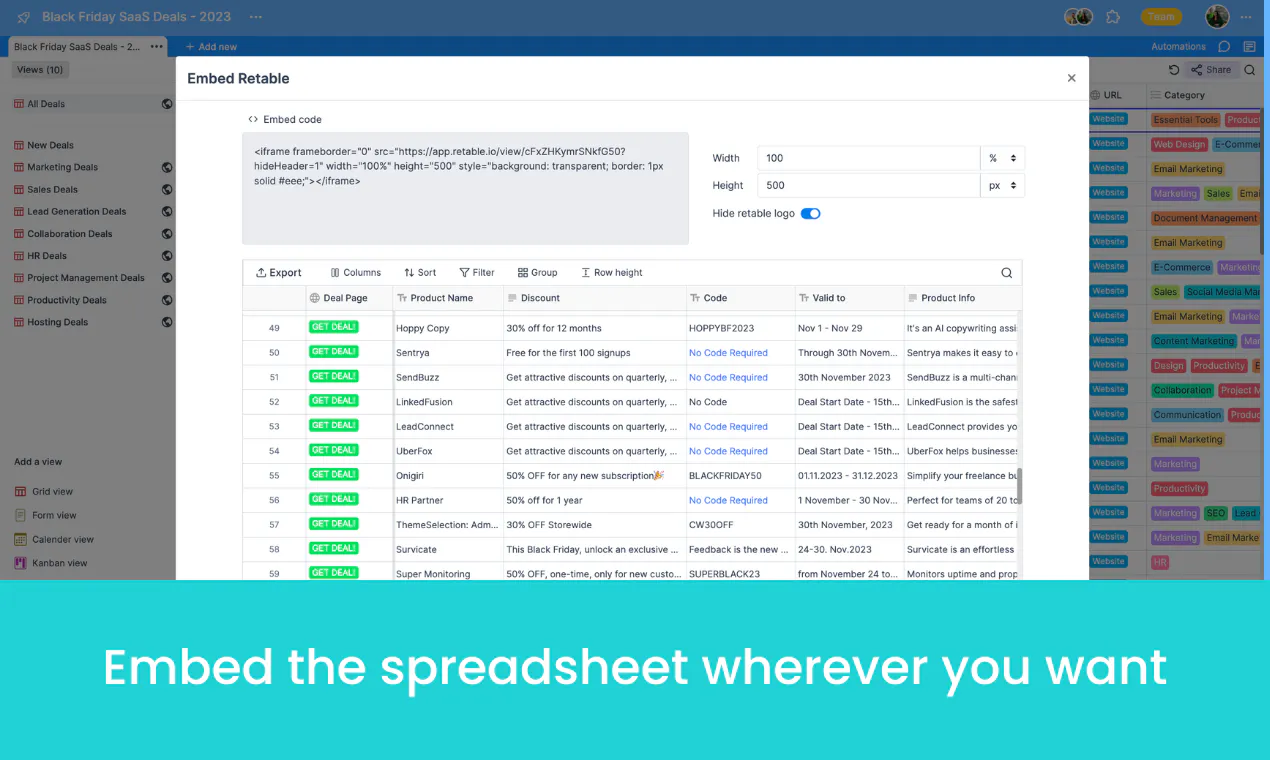Click the search icon in the embedded table toolbar

coord(1007,272)
